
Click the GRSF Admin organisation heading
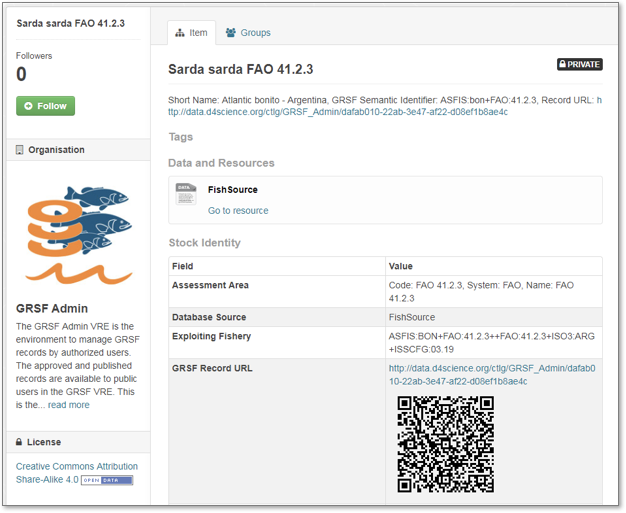click(x=52, y=309)
